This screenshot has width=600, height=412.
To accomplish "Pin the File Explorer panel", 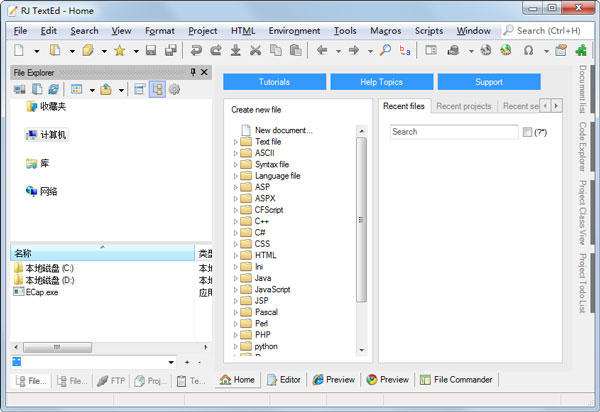I will pyautogui.click(x=193, y=72).
